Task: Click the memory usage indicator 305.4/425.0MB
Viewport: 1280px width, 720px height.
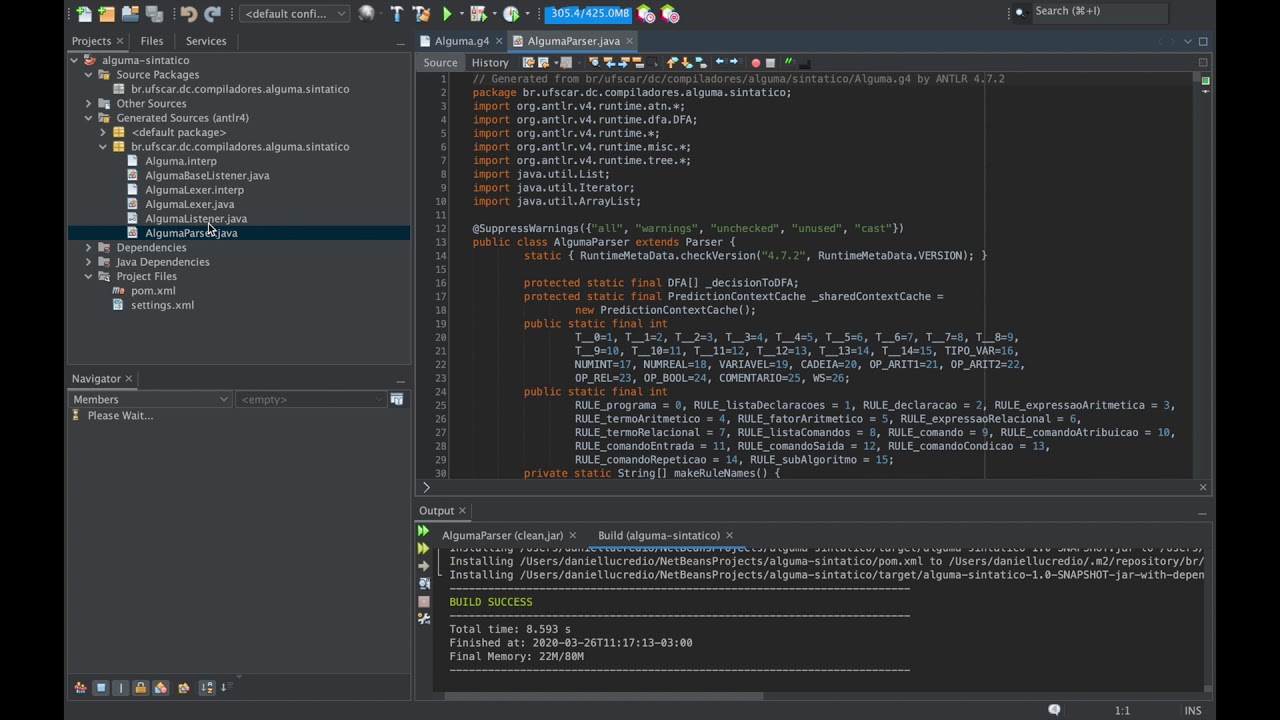Action: click(590, 14)
